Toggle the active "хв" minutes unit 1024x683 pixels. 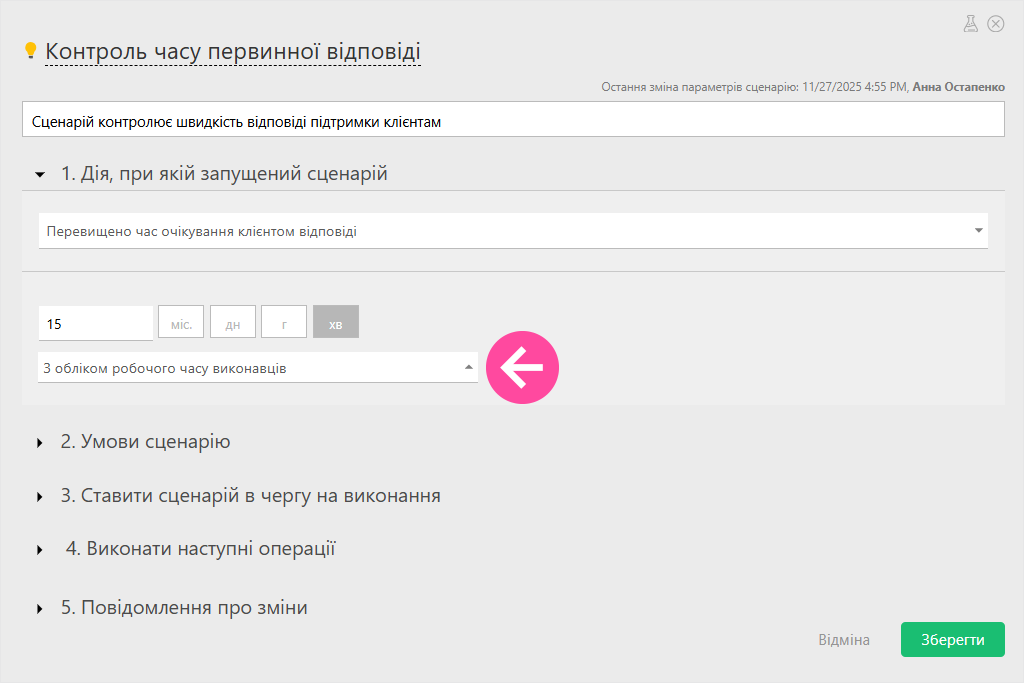336,323
